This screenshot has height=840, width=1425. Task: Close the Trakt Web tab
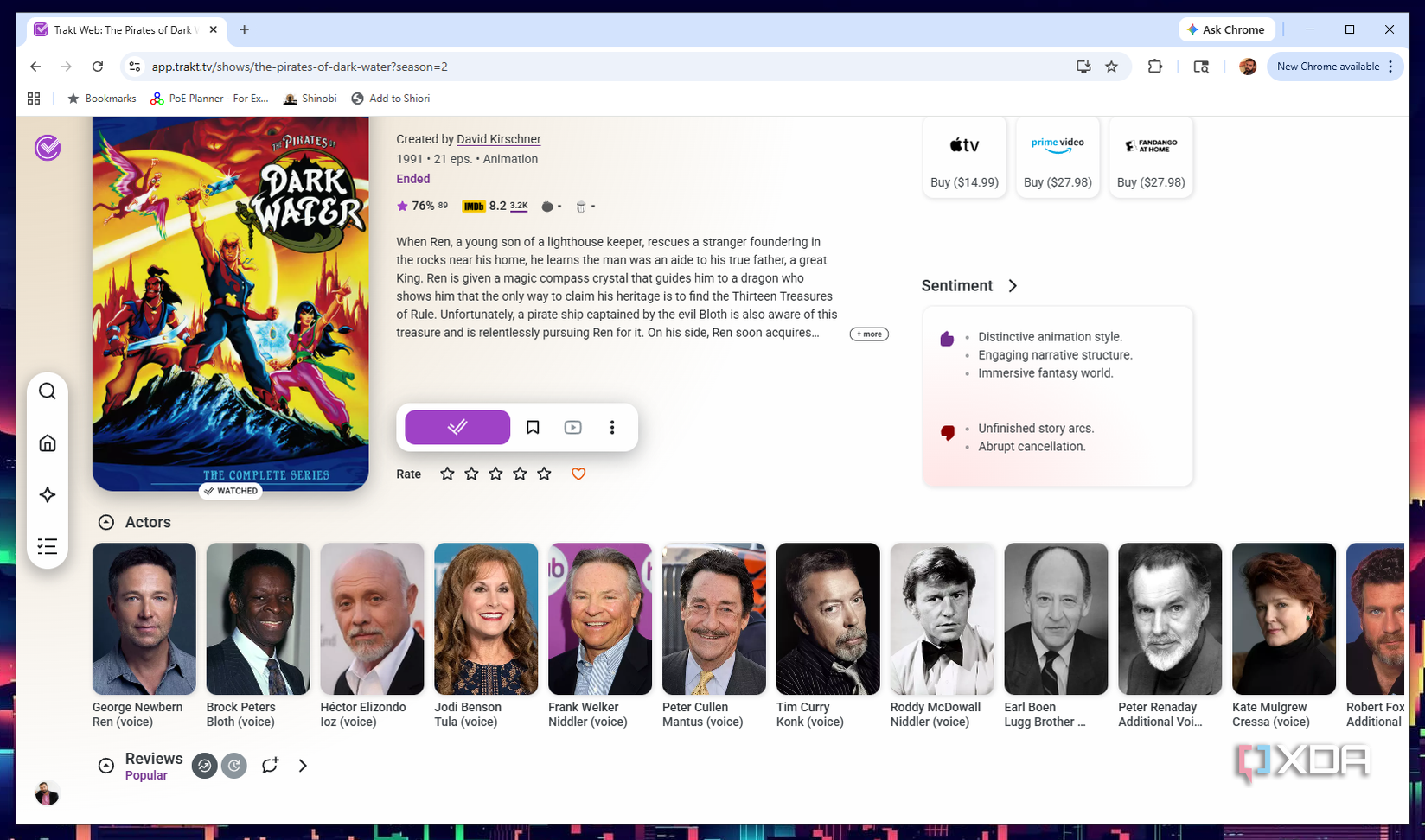click(214, 29)
